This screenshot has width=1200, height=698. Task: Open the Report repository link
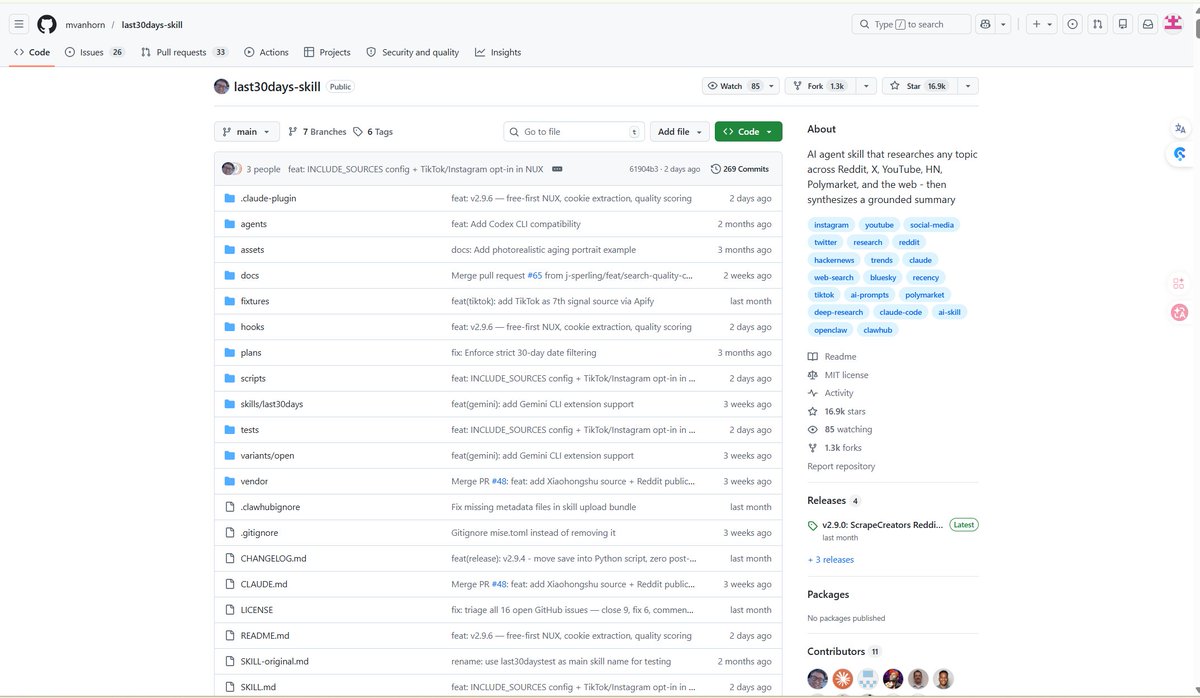coord(841,466)
